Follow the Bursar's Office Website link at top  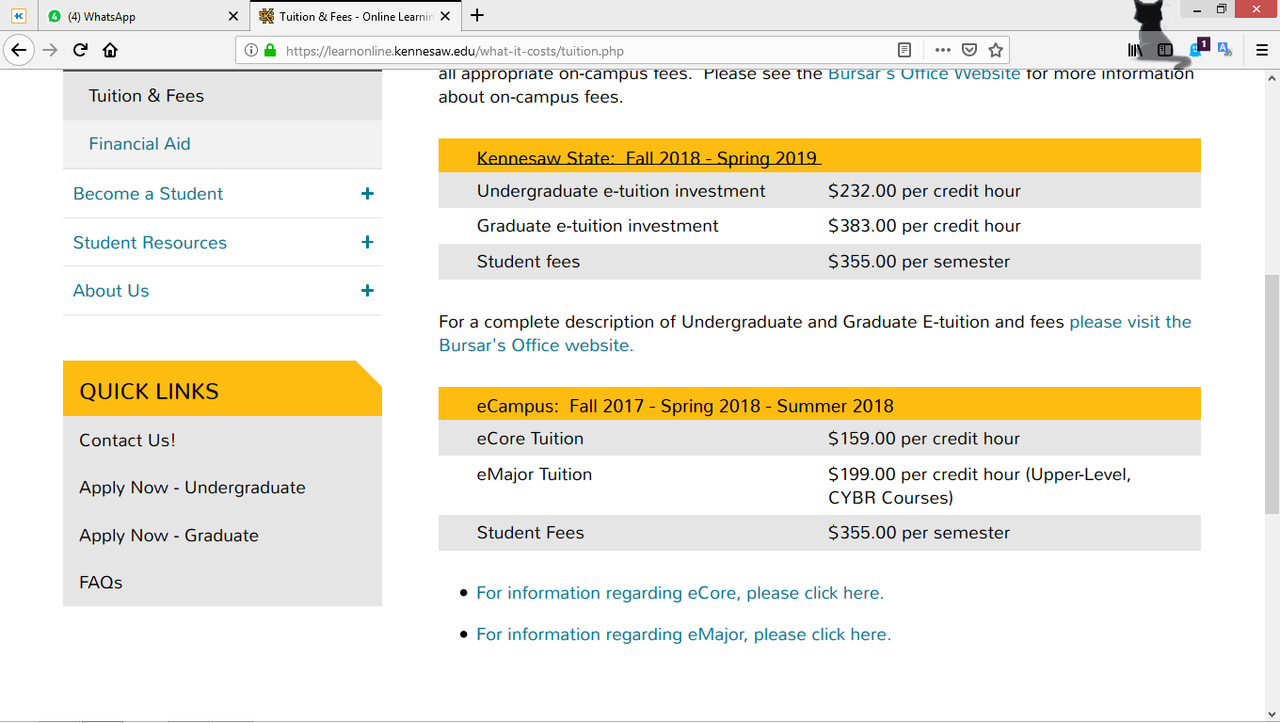click(x=924, y=74)
